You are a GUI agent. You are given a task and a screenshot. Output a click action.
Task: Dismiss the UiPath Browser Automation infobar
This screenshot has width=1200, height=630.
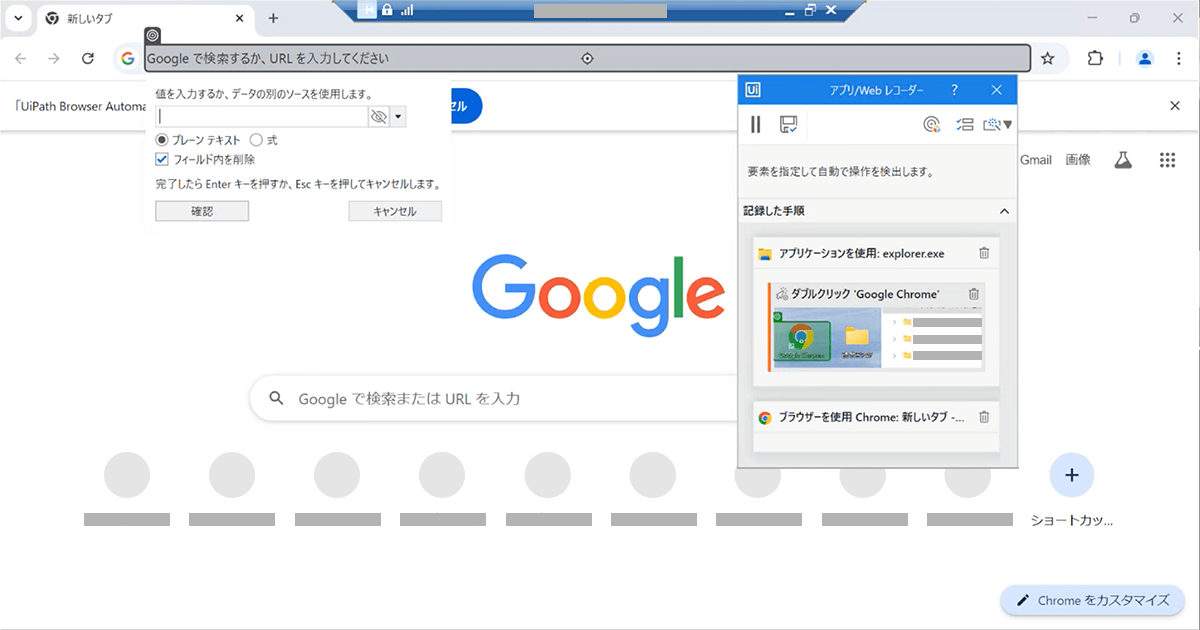pos(1175,106)
